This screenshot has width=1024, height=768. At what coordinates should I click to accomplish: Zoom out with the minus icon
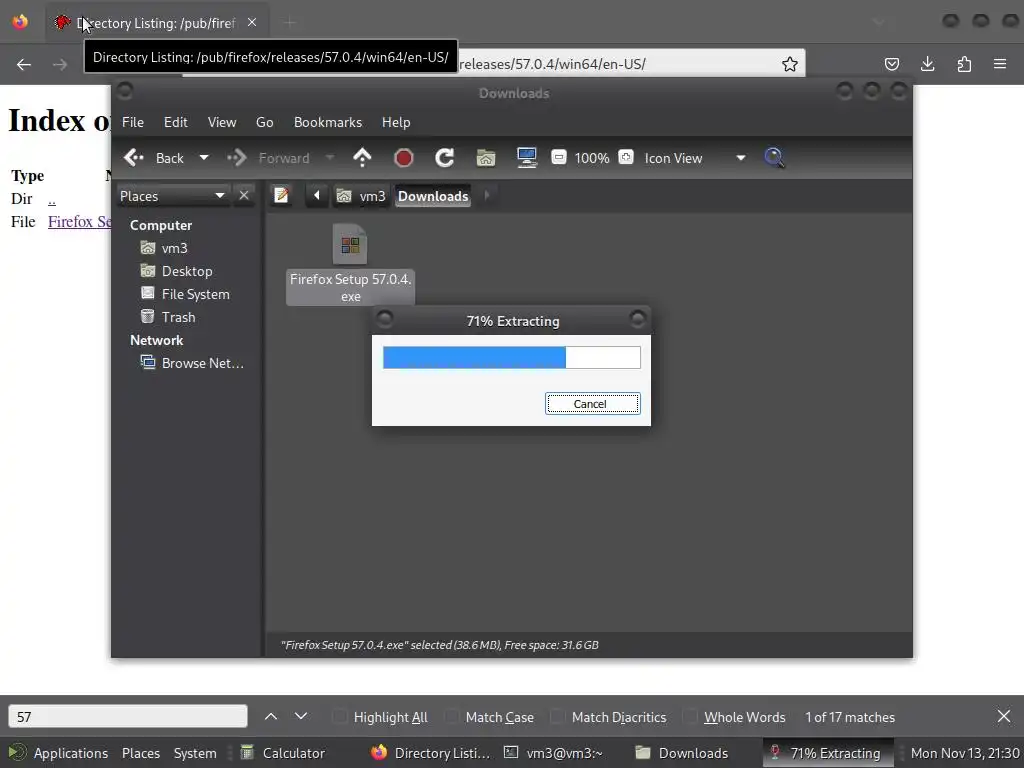[559, 157]
